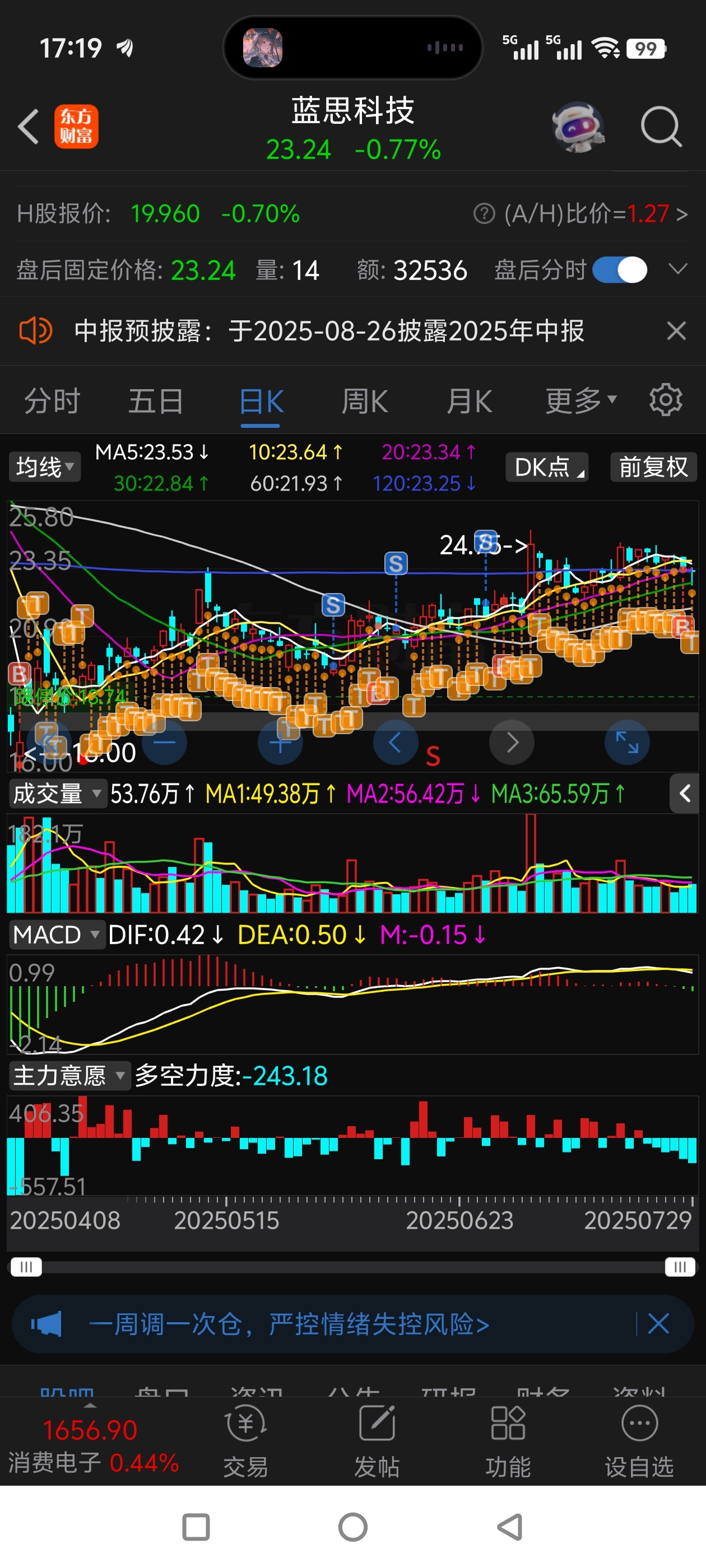Tap 消费电子 sector index 1656.90
Screen dimensions: 706x1568
pyautogui.click(x=93, y=1446)
